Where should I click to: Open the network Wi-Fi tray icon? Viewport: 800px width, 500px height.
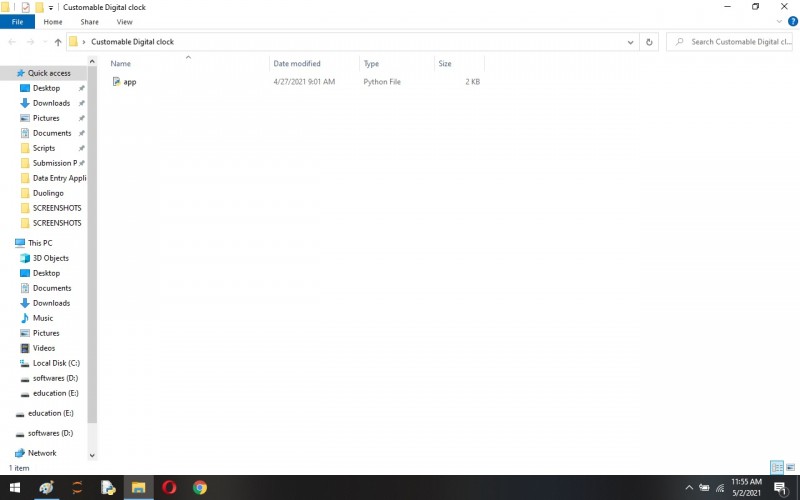[720, 488]
